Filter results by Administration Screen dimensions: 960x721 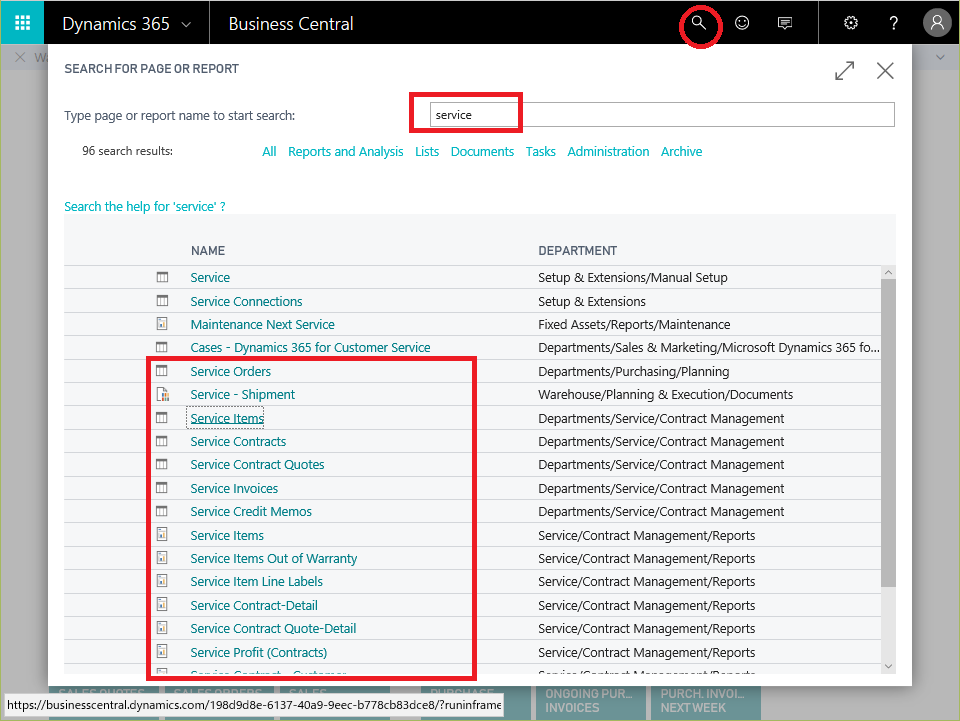coord(608,152)
